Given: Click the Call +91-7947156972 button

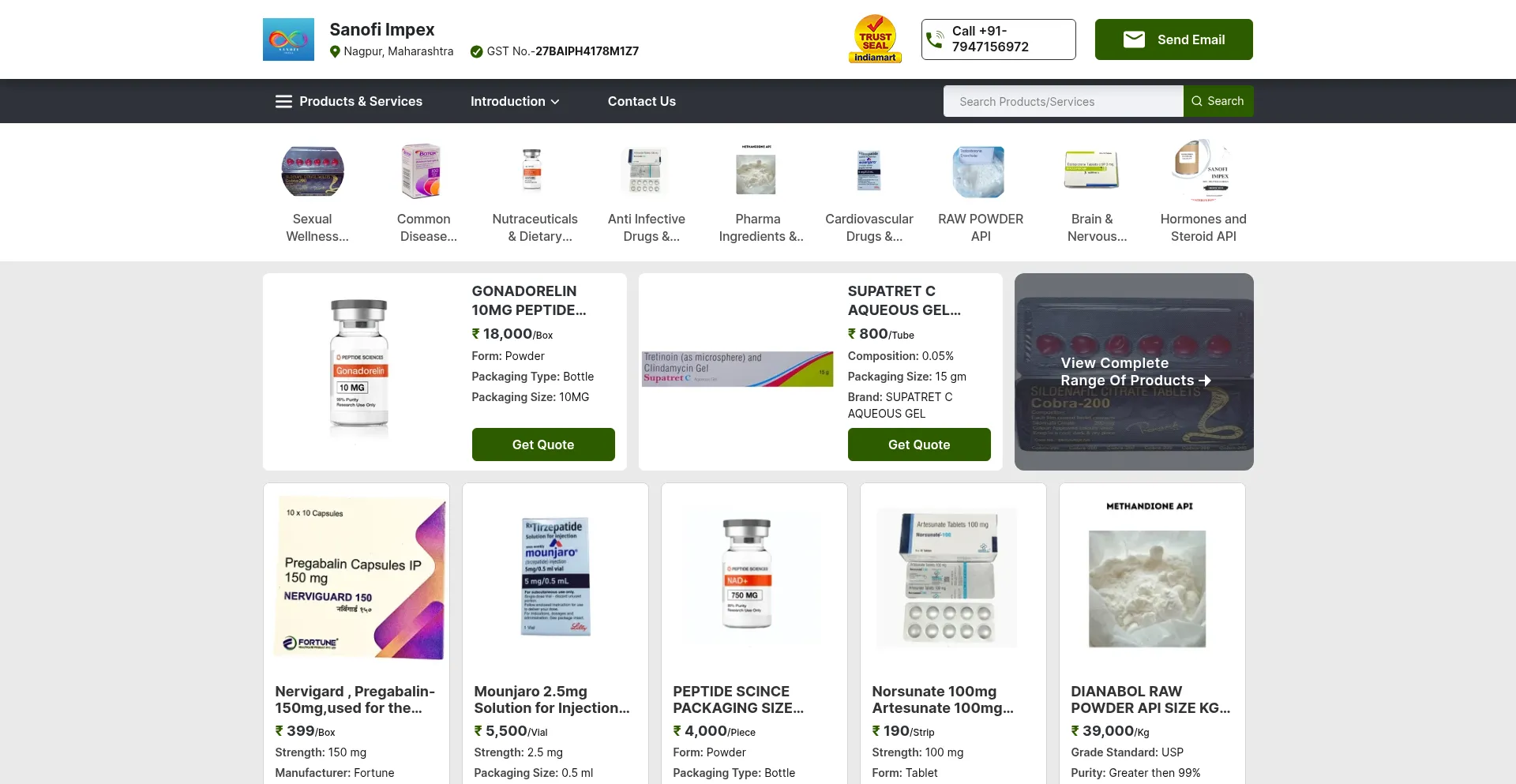Looking at the screenshot, I should [x=998, y=39].
